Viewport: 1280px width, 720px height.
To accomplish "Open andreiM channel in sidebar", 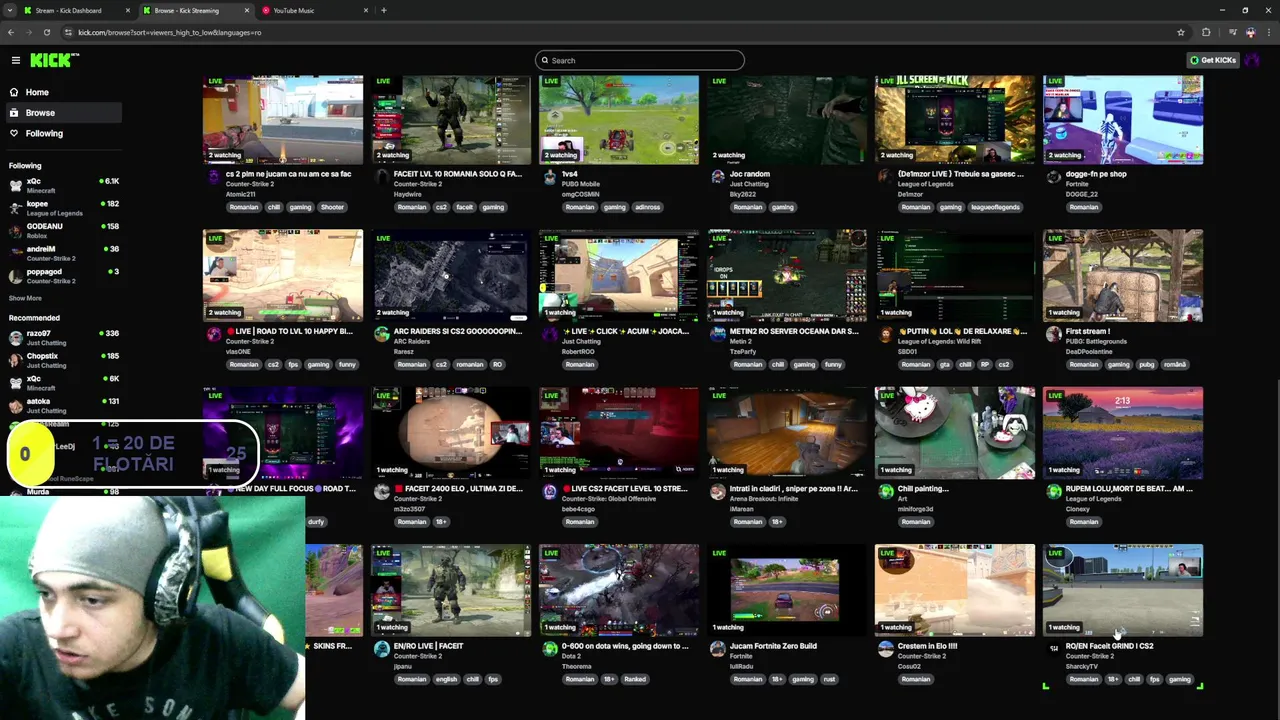I will pos(62,253).
